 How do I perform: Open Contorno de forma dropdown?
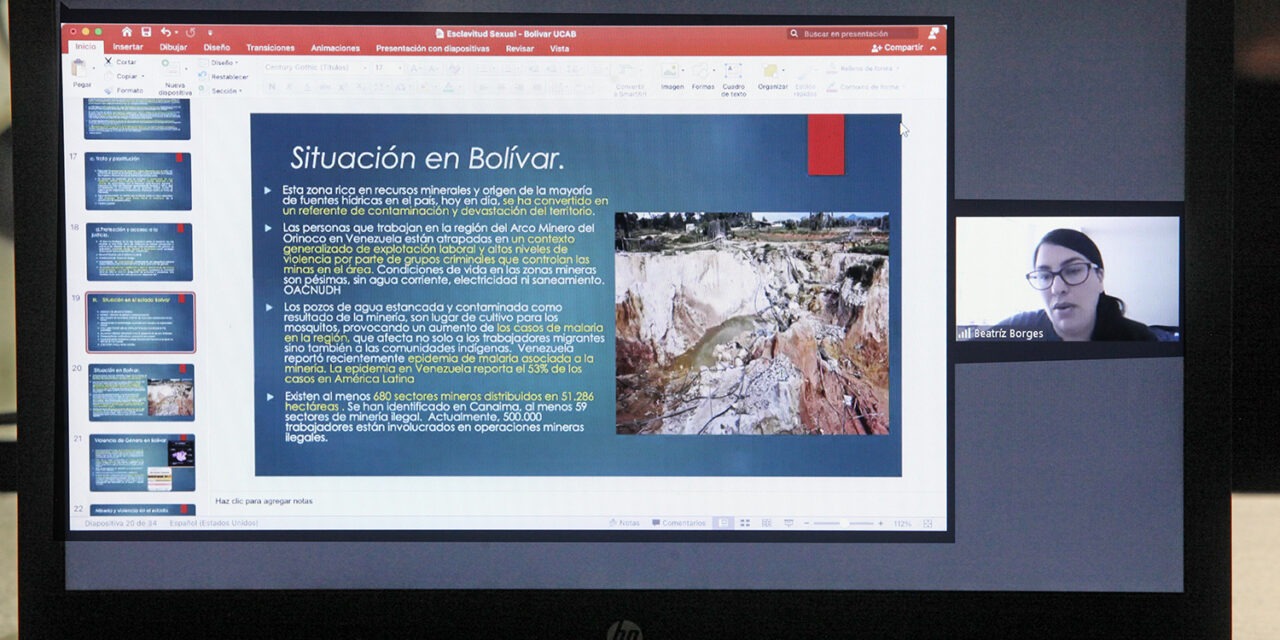pos(868,87)
